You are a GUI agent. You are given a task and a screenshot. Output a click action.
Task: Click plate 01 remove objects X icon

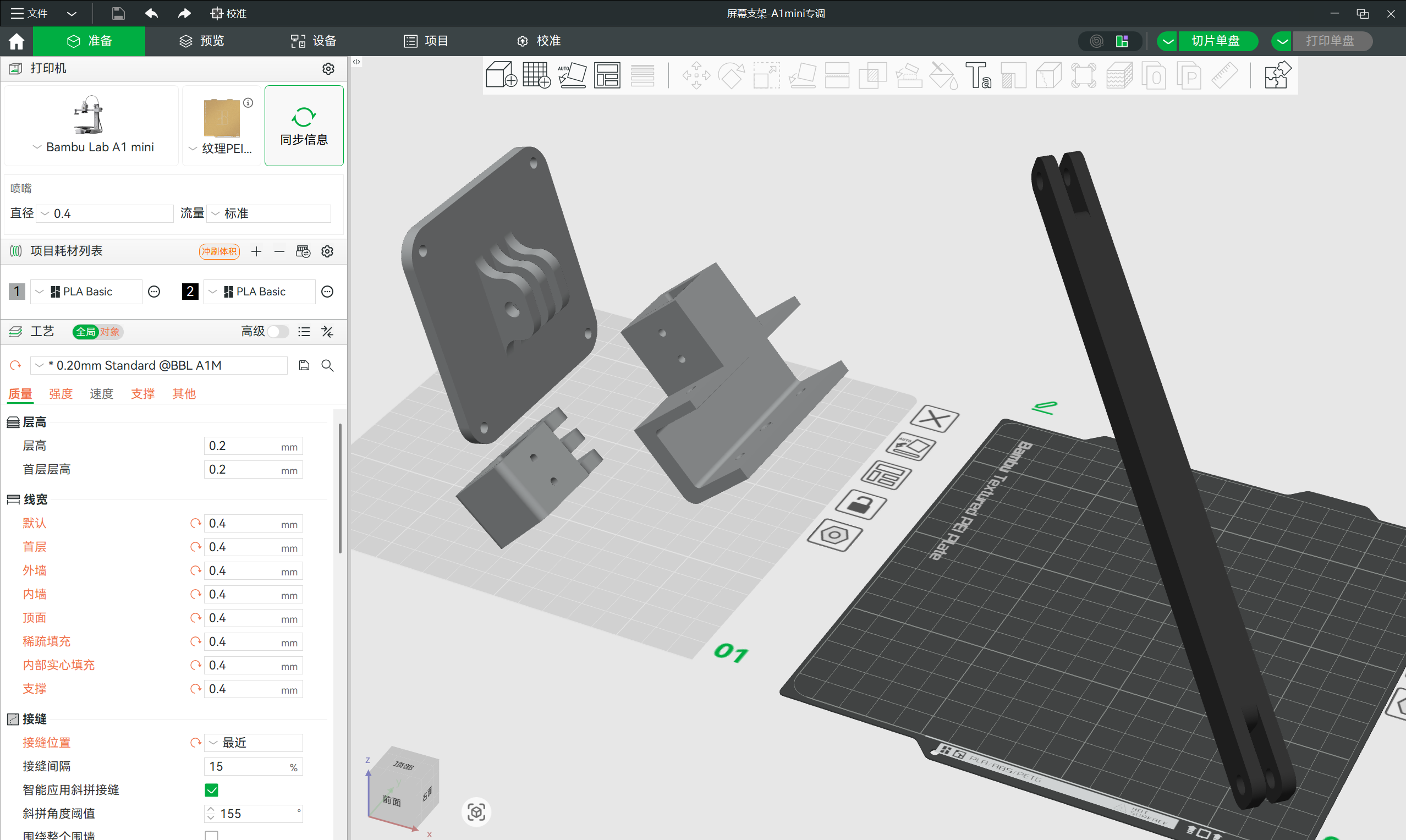935,419
